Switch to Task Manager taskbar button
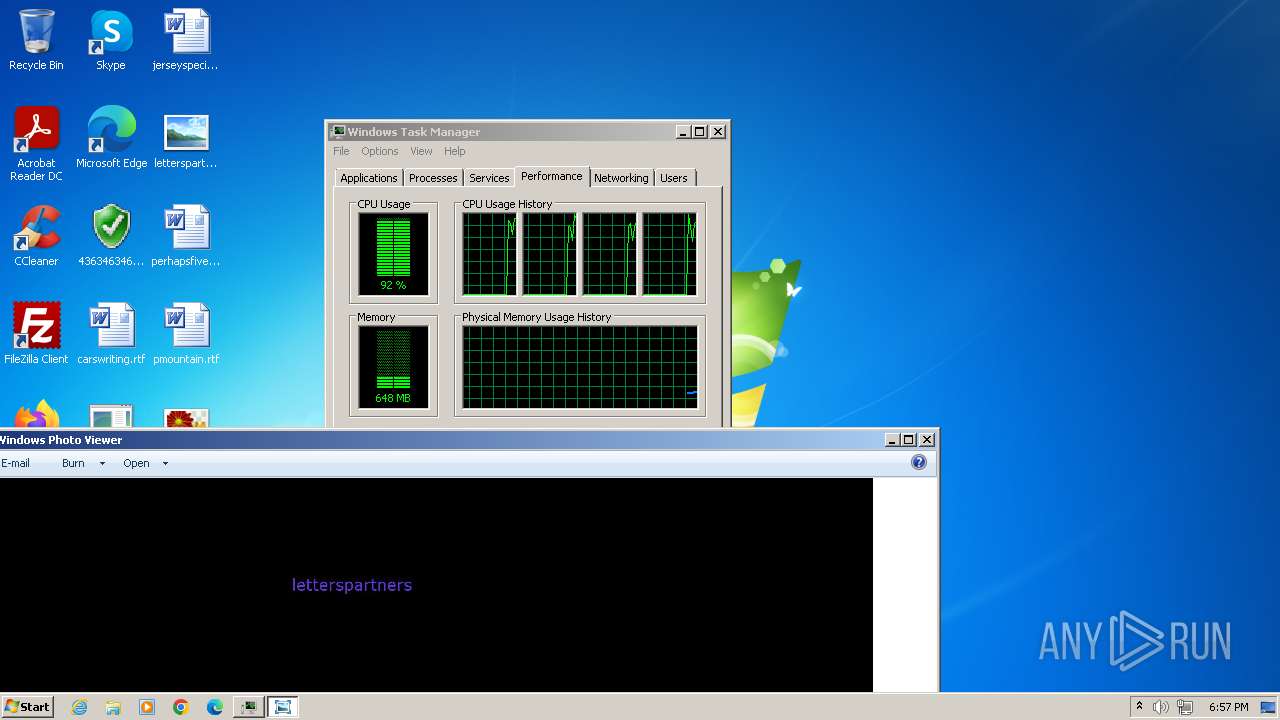The image size is (1280, 720). tap(248, 707)
